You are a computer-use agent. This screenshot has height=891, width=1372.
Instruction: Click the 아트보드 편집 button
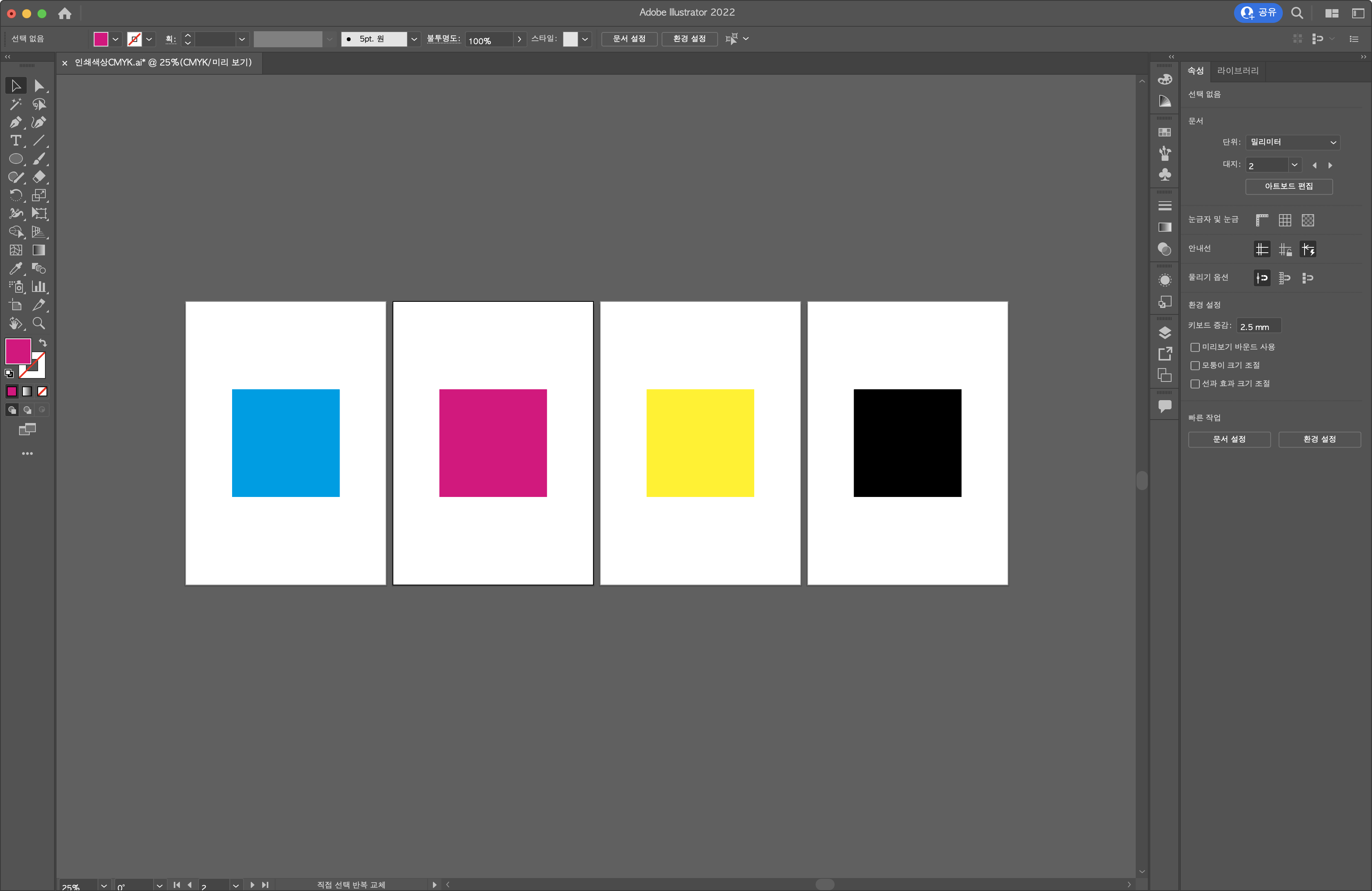point(1289,186)
